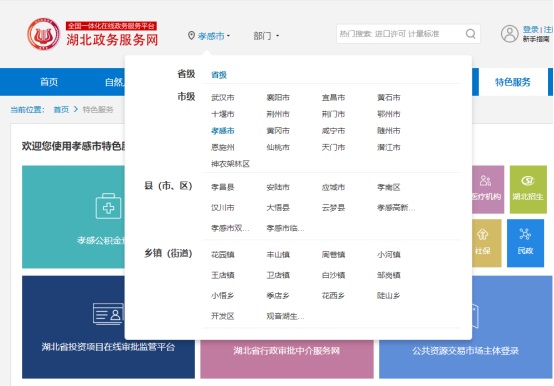This screenshot has width=554, height=386.
Task: Pick 花西乡 township
Action: (x=333, y=296)
